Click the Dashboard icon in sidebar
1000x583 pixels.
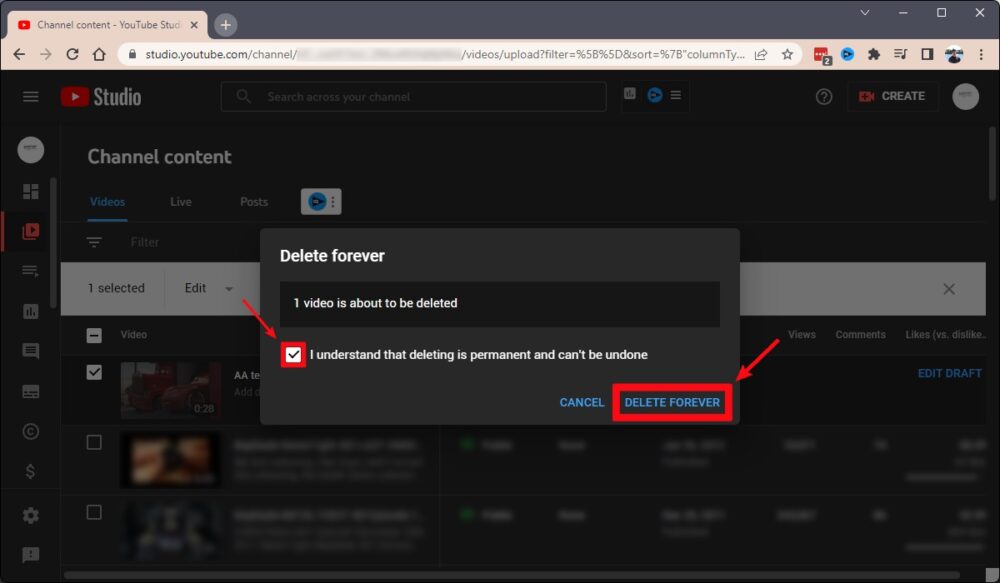coord(31,191)
